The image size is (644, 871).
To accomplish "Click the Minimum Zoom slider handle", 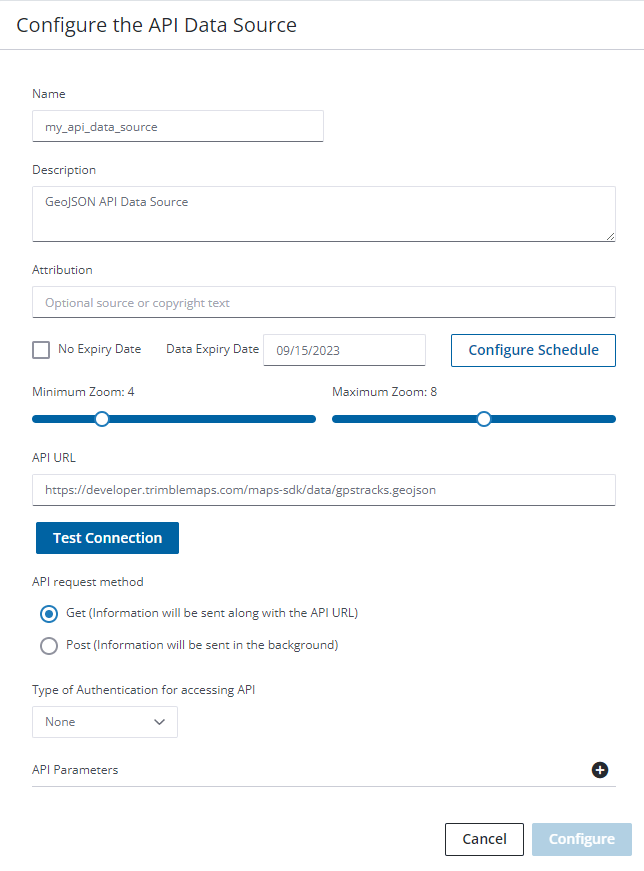I will 102,419.
